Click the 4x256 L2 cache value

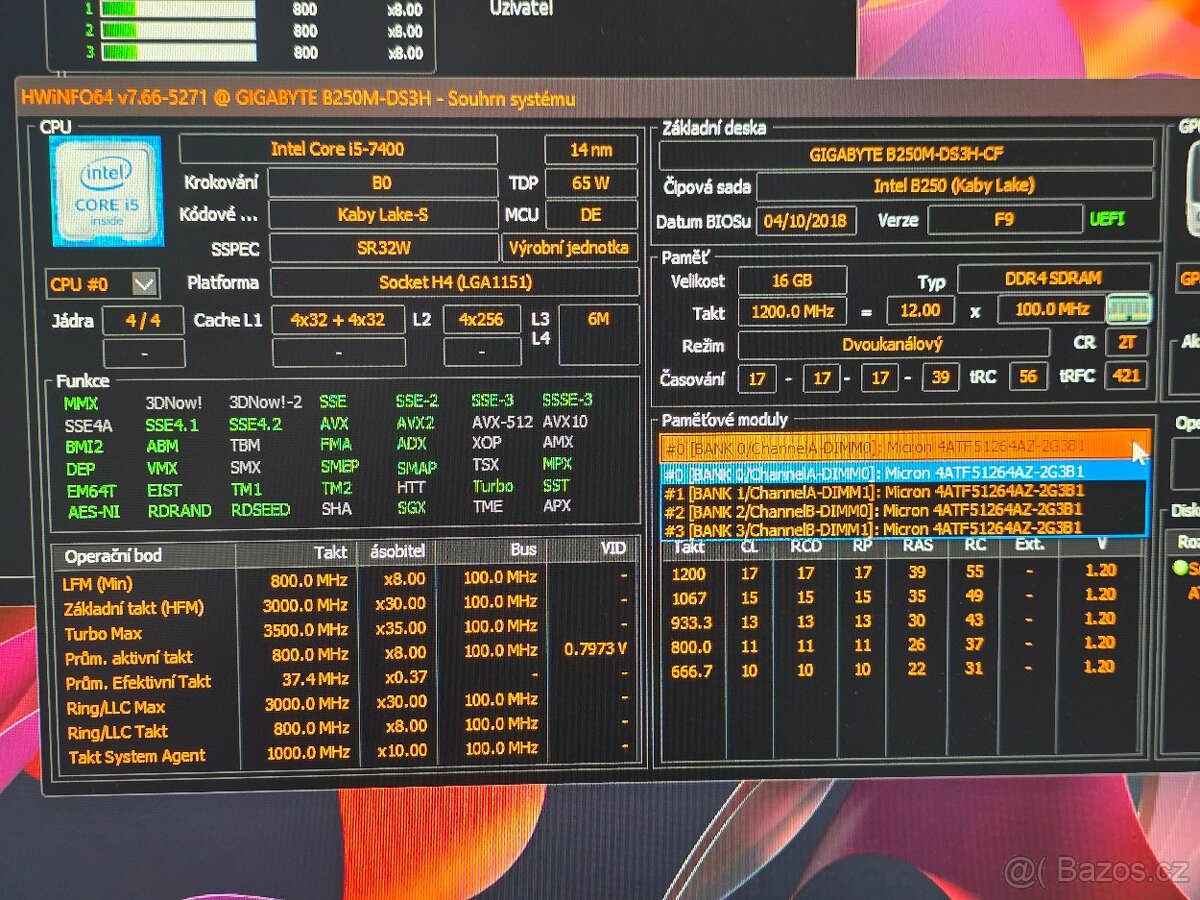pyautogui.click(x=481, y=321)
